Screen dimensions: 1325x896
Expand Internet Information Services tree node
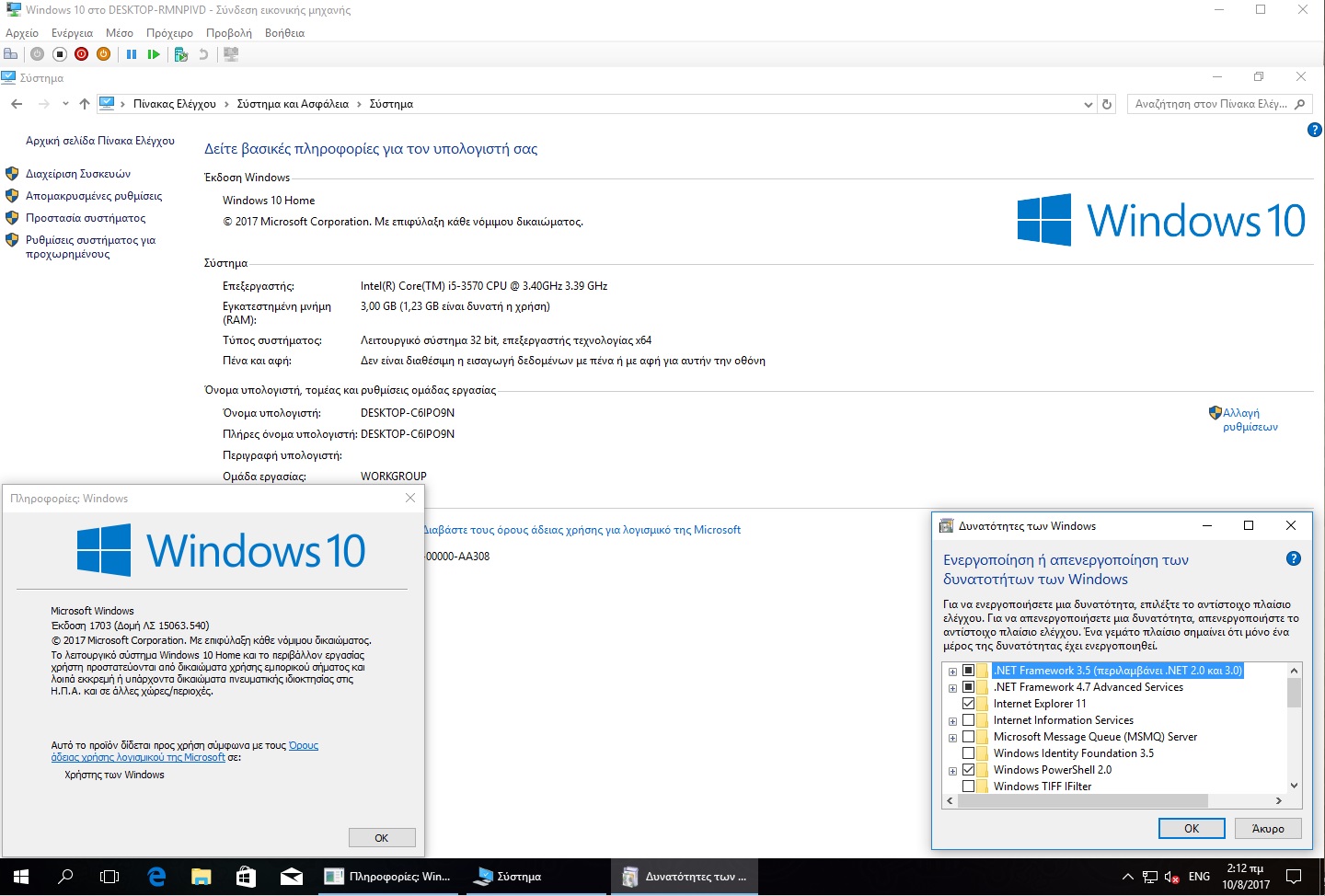[952, 721]
